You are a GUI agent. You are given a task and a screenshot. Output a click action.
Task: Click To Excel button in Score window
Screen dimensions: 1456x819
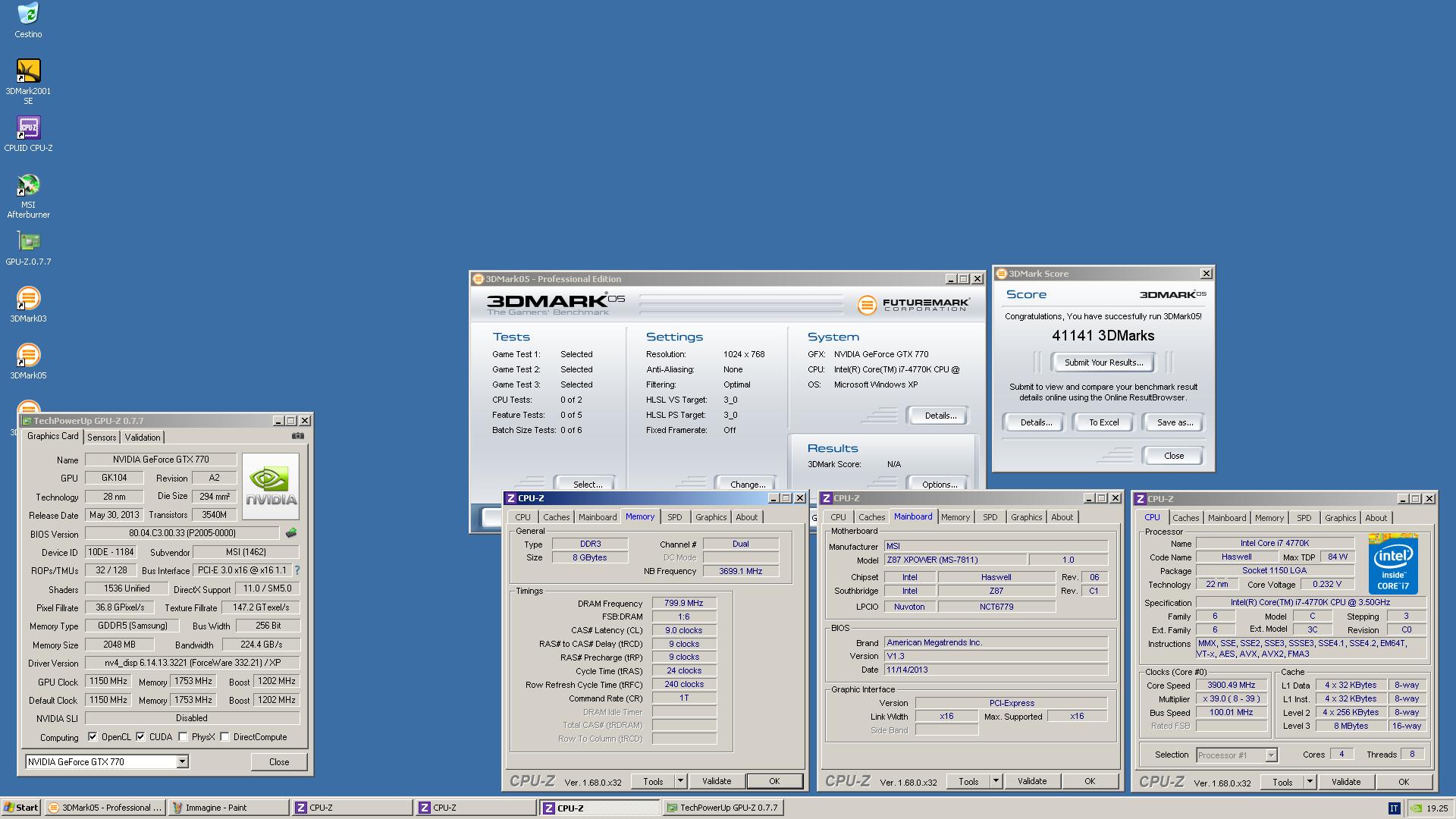(1103, 422)
